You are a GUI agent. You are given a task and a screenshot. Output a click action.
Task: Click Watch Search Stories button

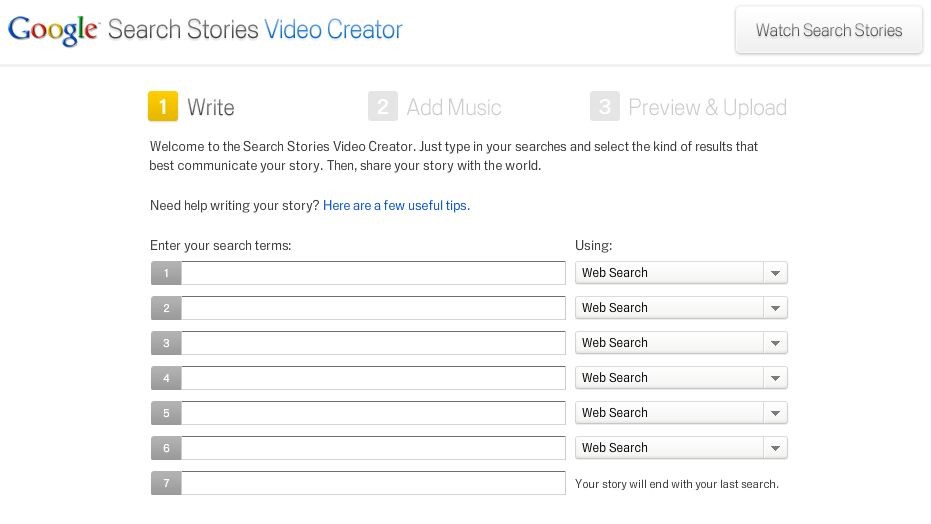point(829,30)
